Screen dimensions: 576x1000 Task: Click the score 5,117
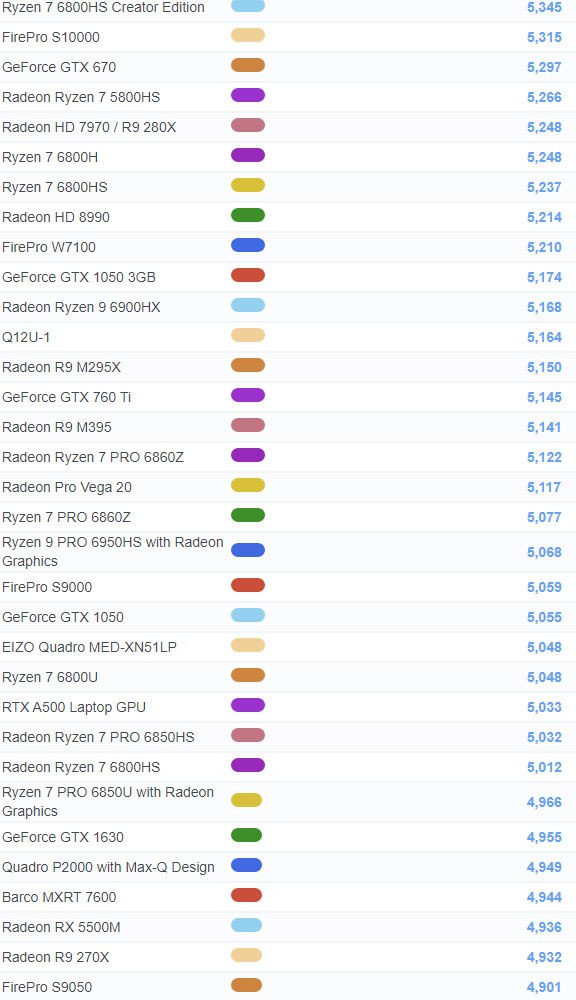(544, 487)
